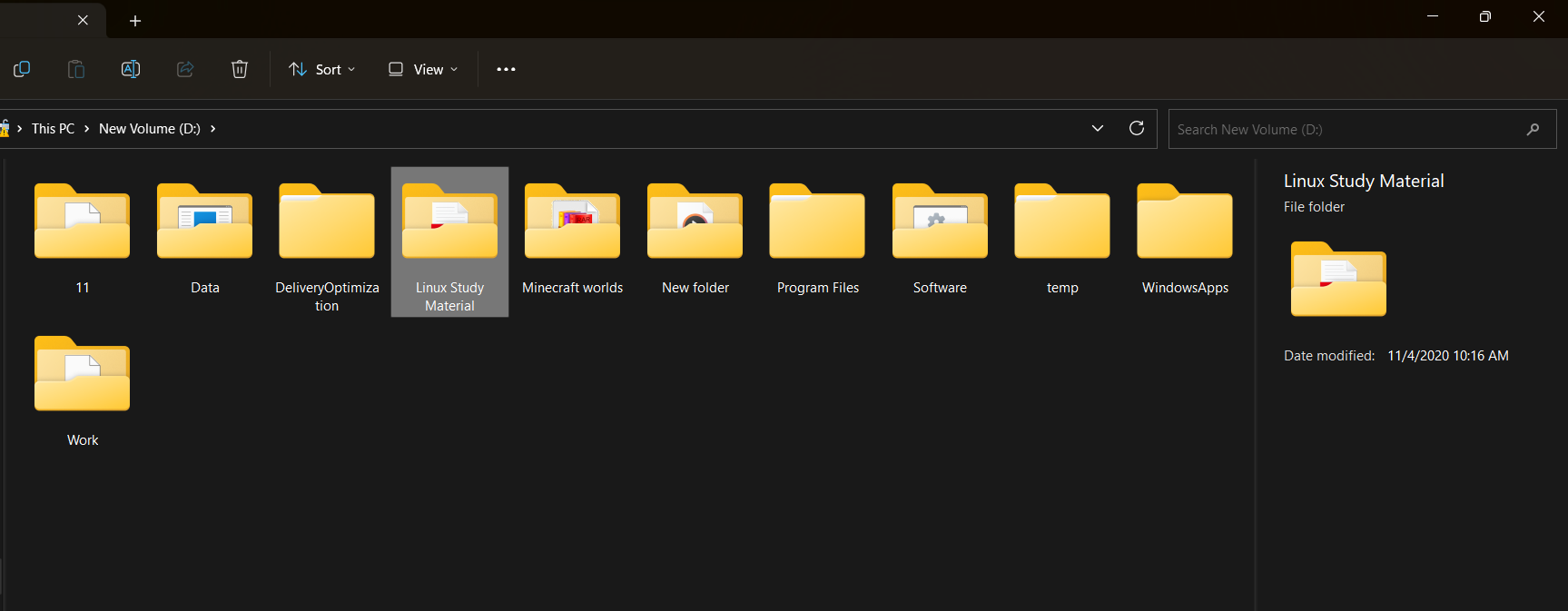
Task: Click the Paste icon in toolbar
Action: coord(76,69)
